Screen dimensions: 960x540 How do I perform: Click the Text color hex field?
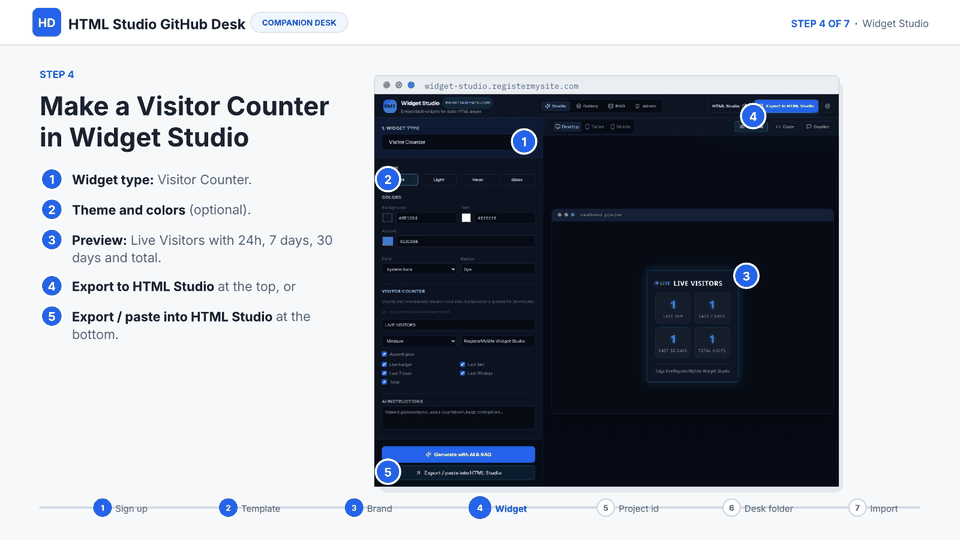504,218
